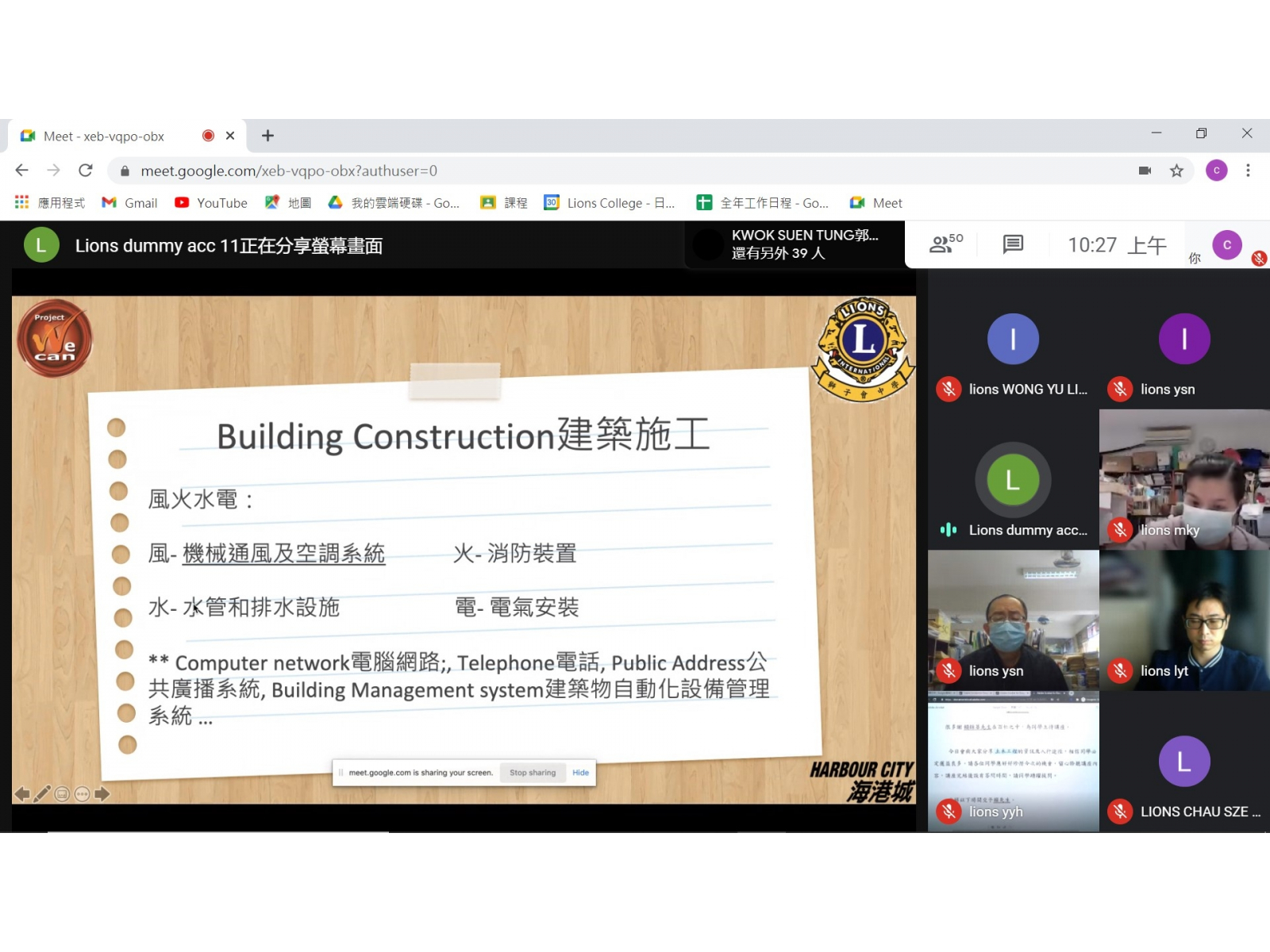Click the Lions dummy acc participant tile
The image size is (1270, 952).
point(1013,481)
